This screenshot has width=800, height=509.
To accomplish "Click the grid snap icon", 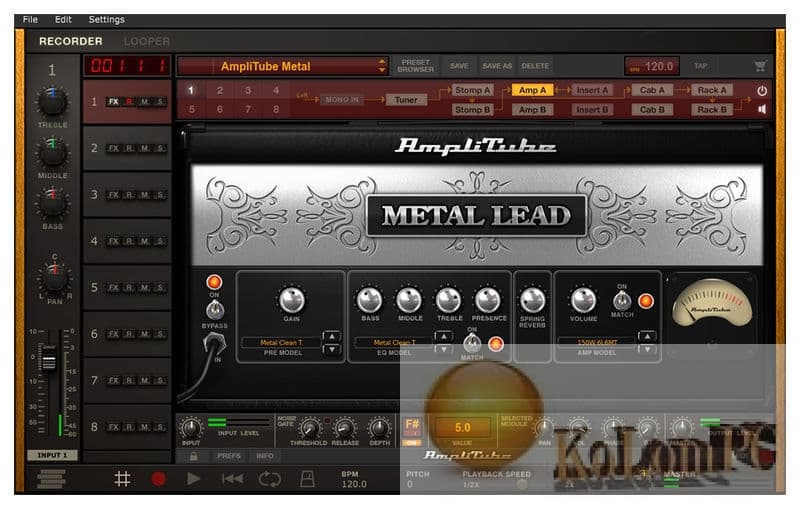I will [122, 479].
